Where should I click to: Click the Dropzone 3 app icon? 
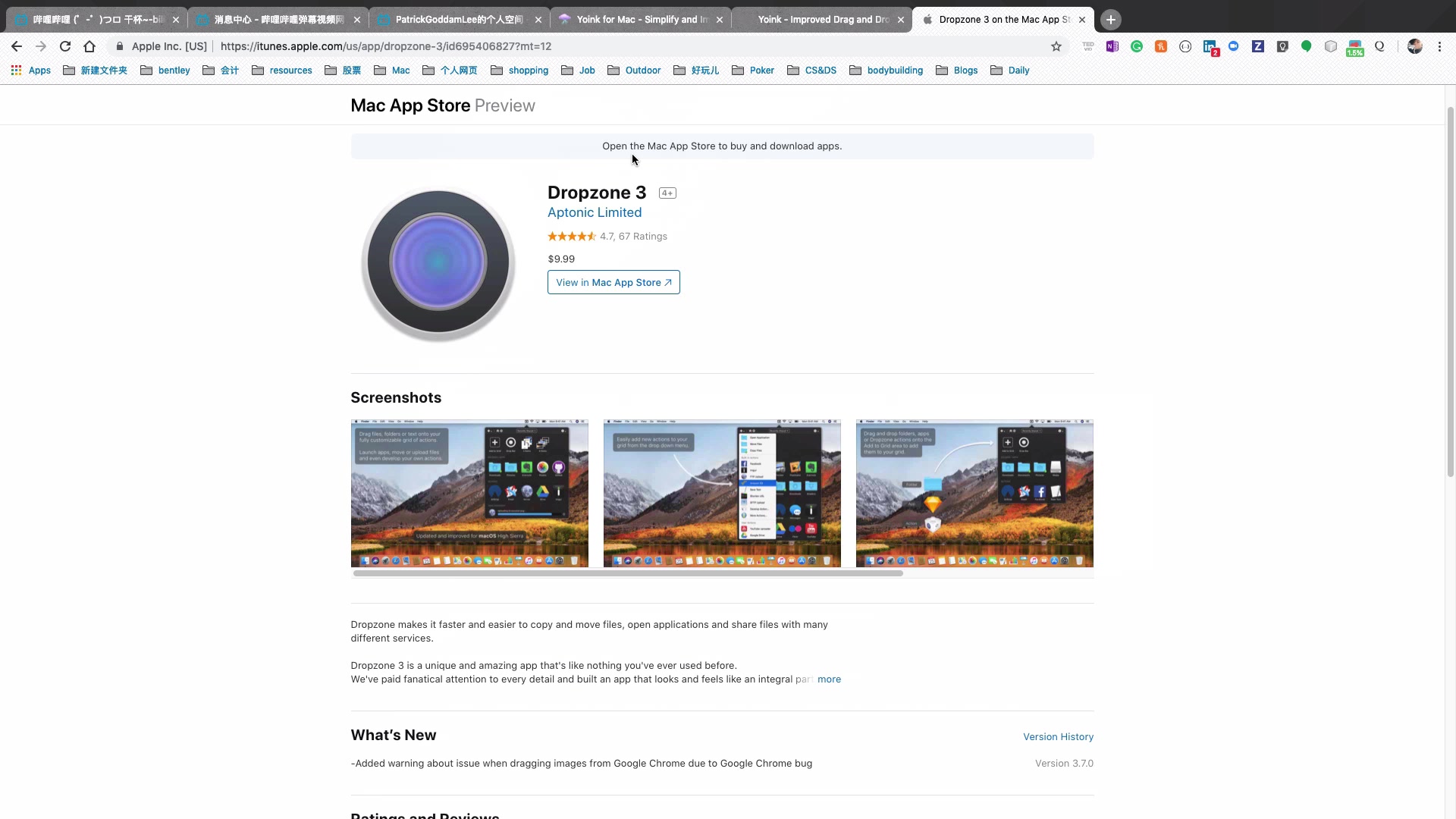click(x=438, y=264)
